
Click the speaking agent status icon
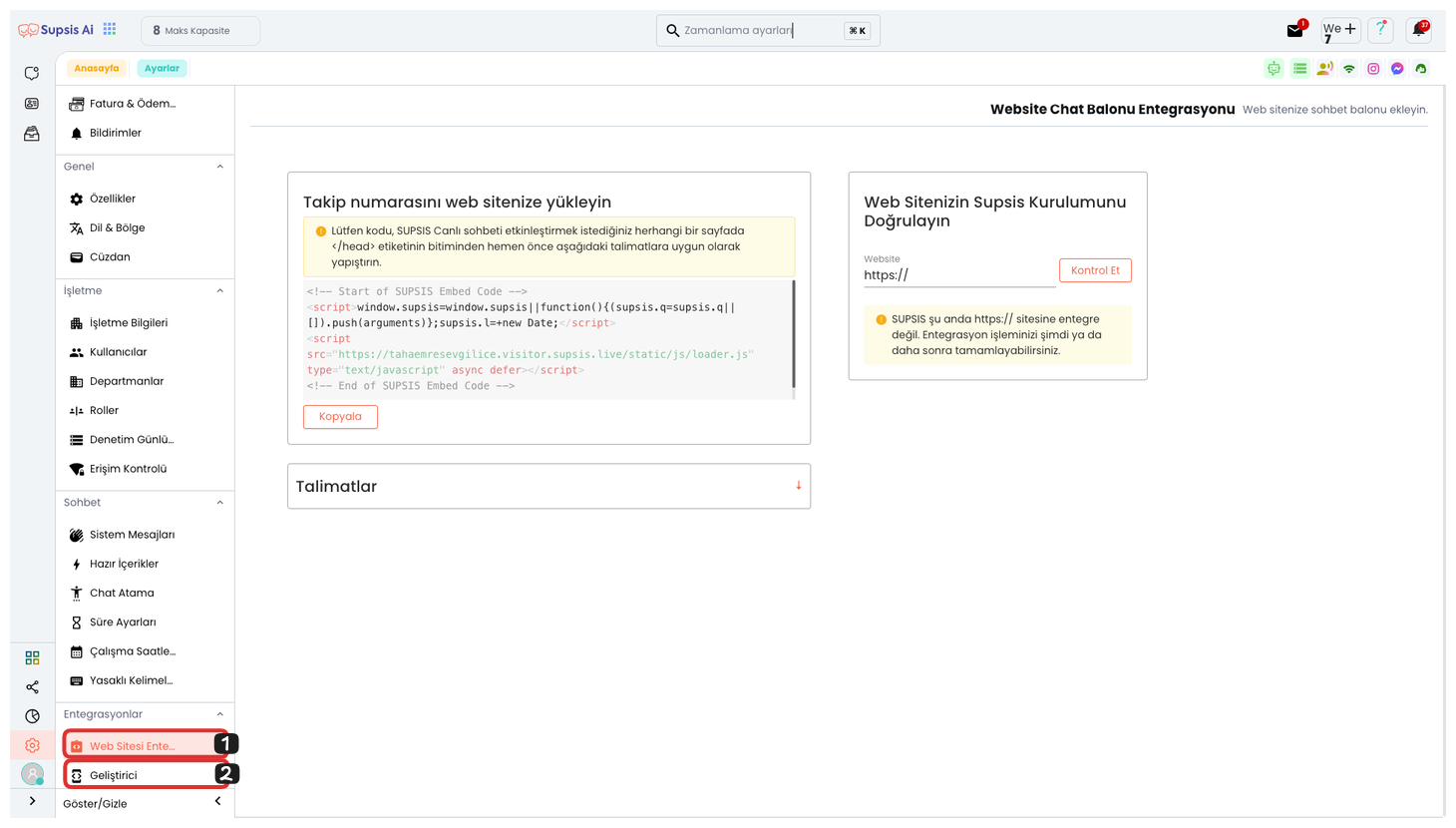click(1324, 69)
